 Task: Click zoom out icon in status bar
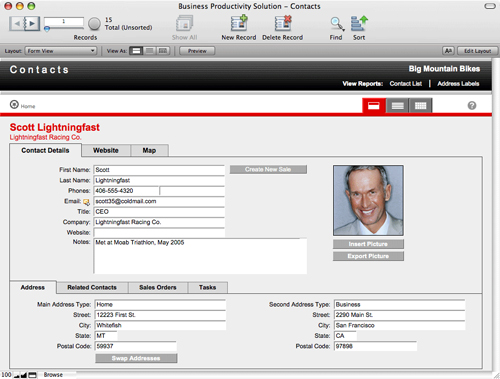pyautogui.click(x=17, y=375)
